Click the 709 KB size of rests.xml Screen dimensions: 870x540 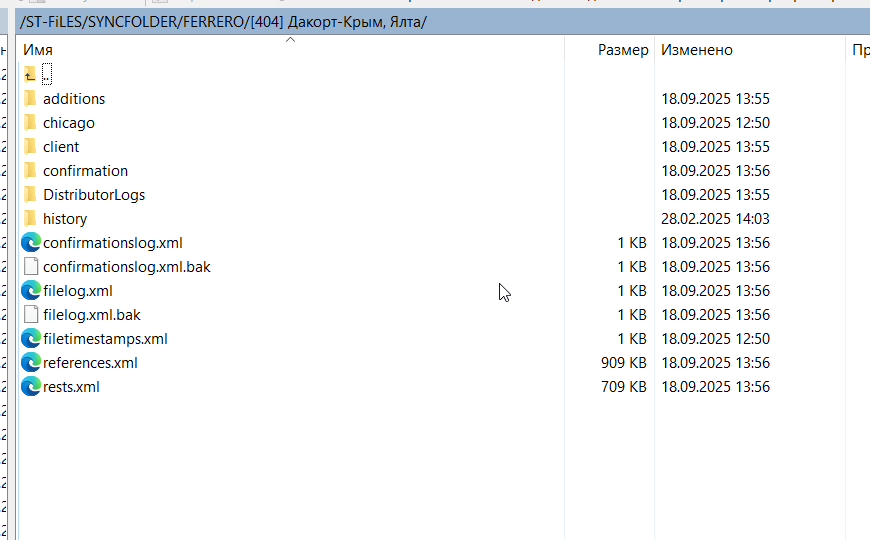coord(624,386)
